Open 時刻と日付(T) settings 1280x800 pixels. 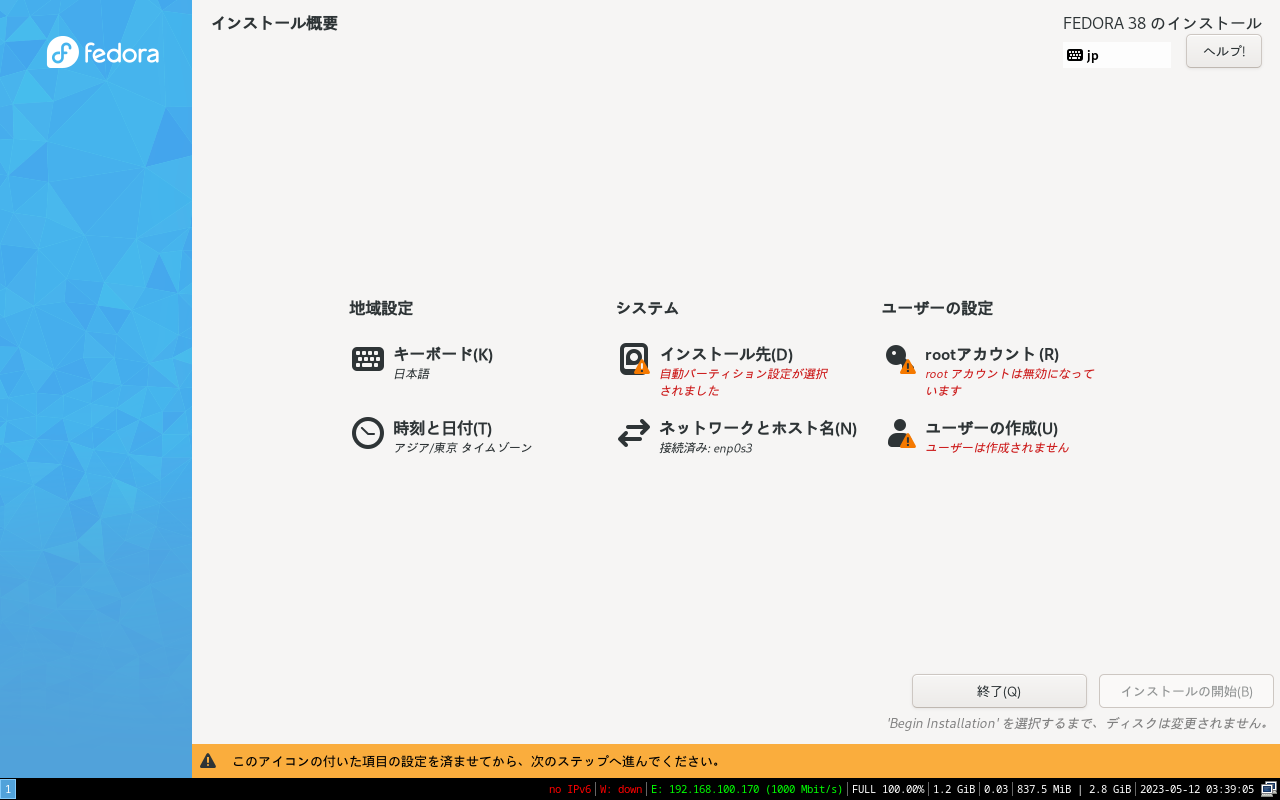click(442, 428)
